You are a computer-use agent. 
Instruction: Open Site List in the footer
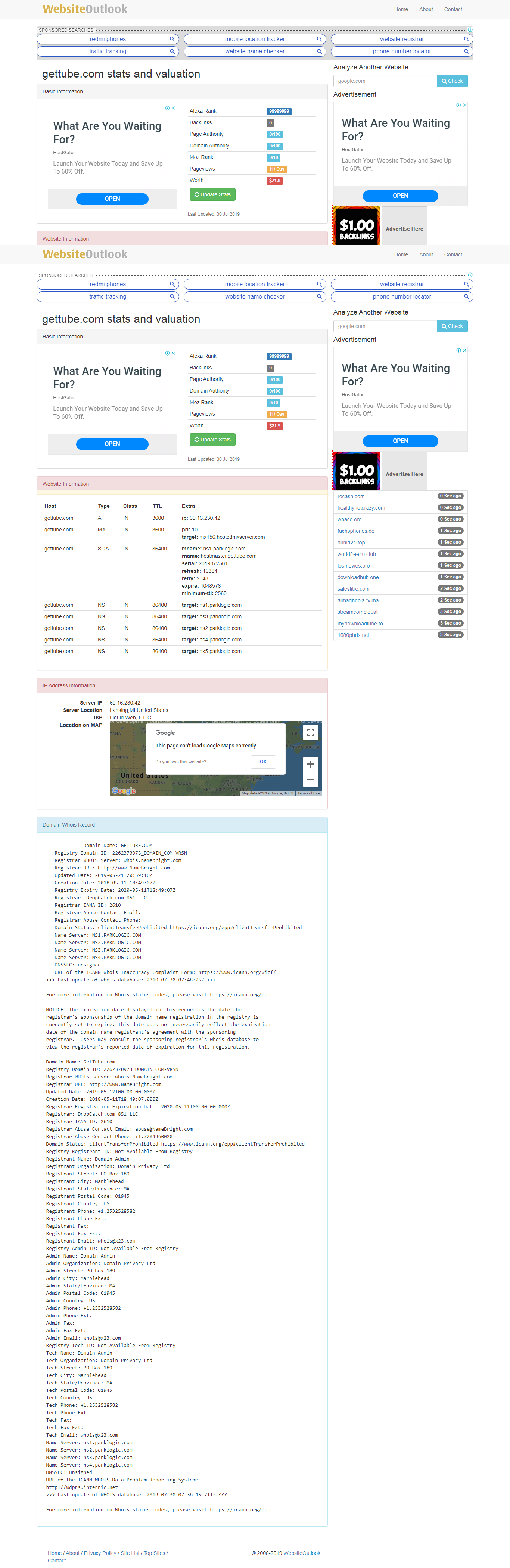point(130,1553)
